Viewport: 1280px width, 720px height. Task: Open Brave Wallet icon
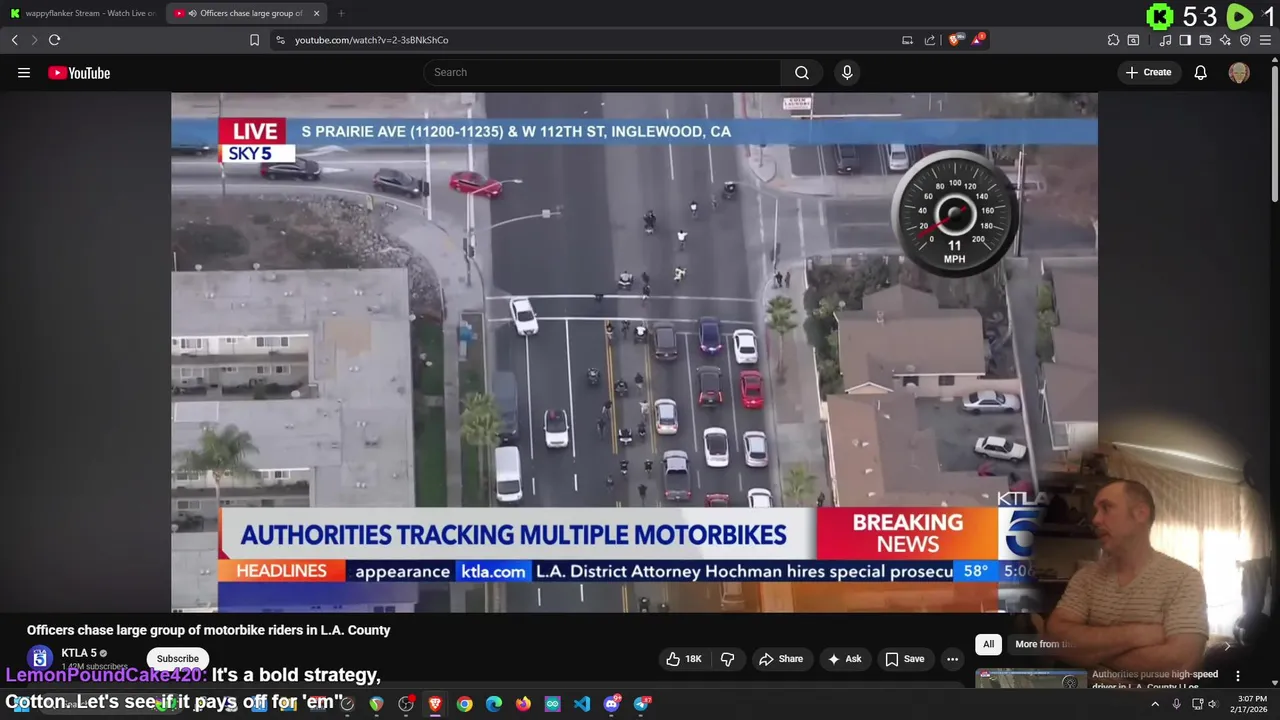point(1205,40)
